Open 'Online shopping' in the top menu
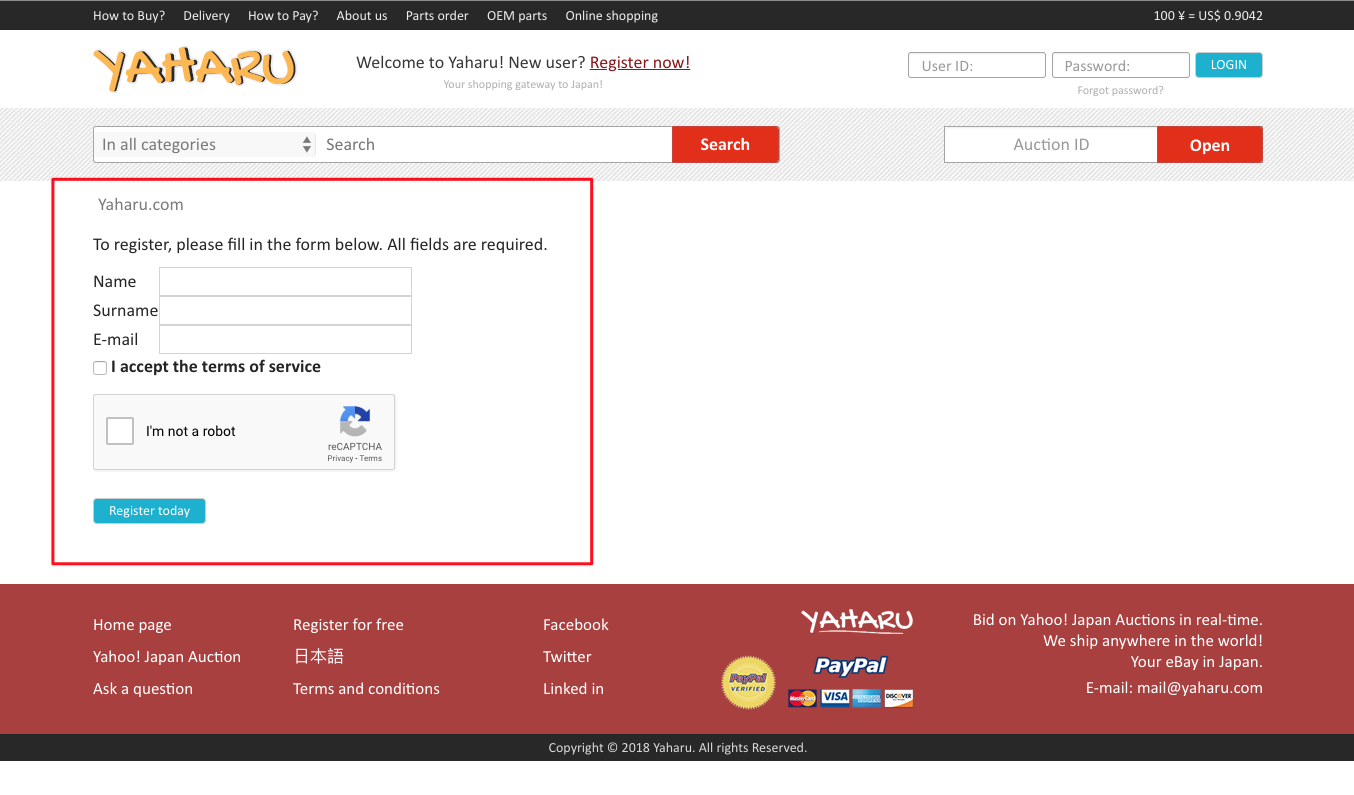1354x795 pixels. (612, 16)
